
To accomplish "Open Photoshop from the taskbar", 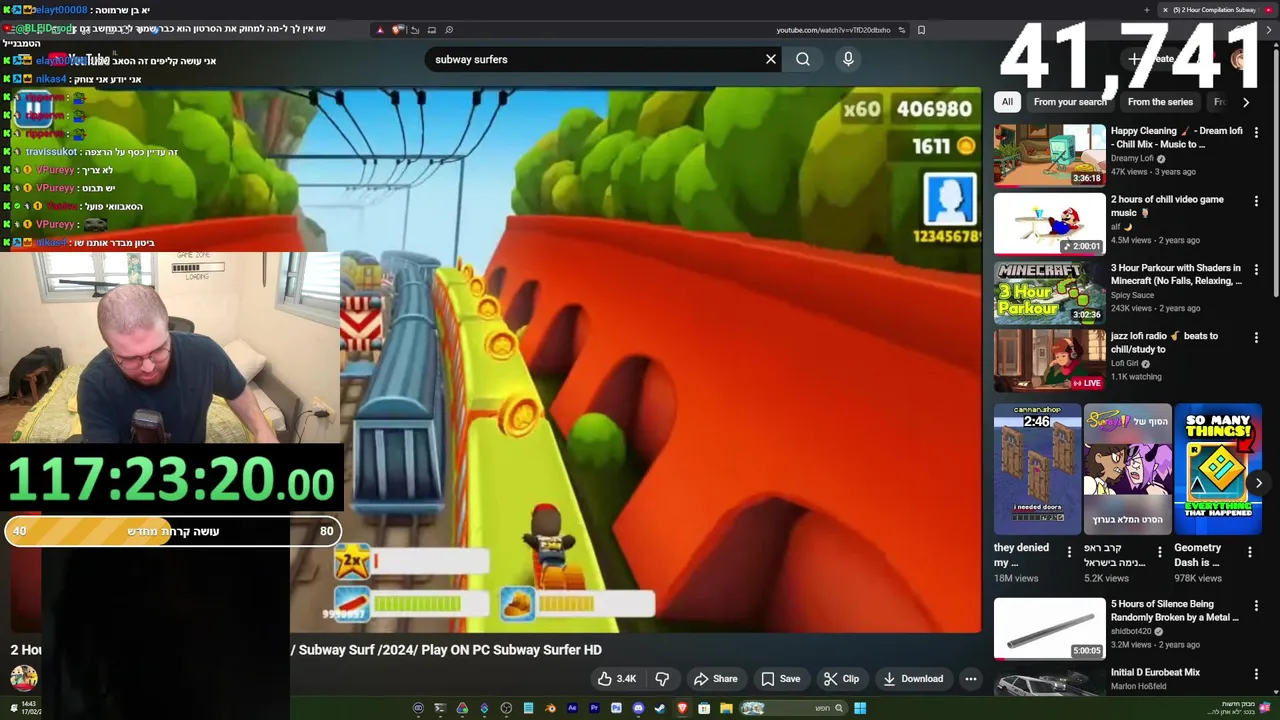I will (616, 708).
